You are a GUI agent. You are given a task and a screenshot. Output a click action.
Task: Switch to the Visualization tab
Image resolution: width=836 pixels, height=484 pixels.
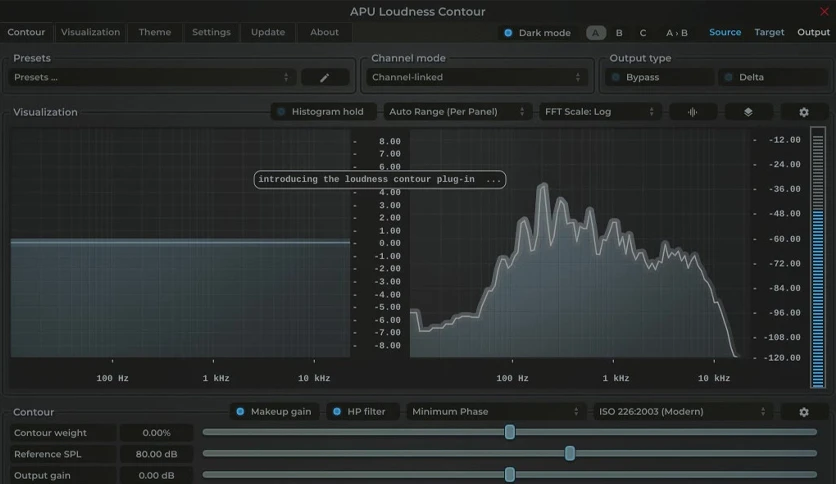pos(90,32)
